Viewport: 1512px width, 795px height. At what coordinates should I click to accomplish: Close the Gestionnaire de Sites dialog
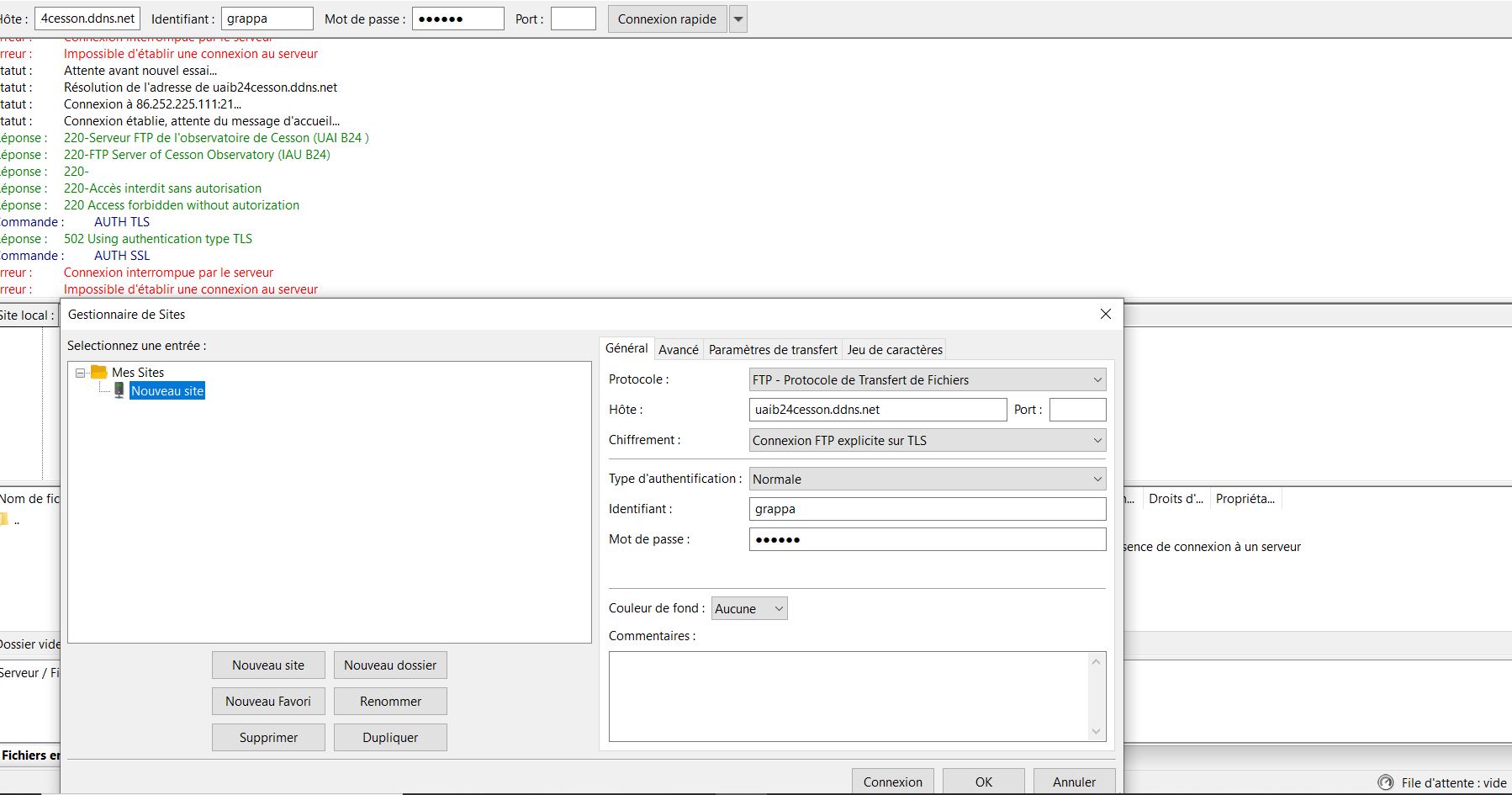tap(1105, 314)
